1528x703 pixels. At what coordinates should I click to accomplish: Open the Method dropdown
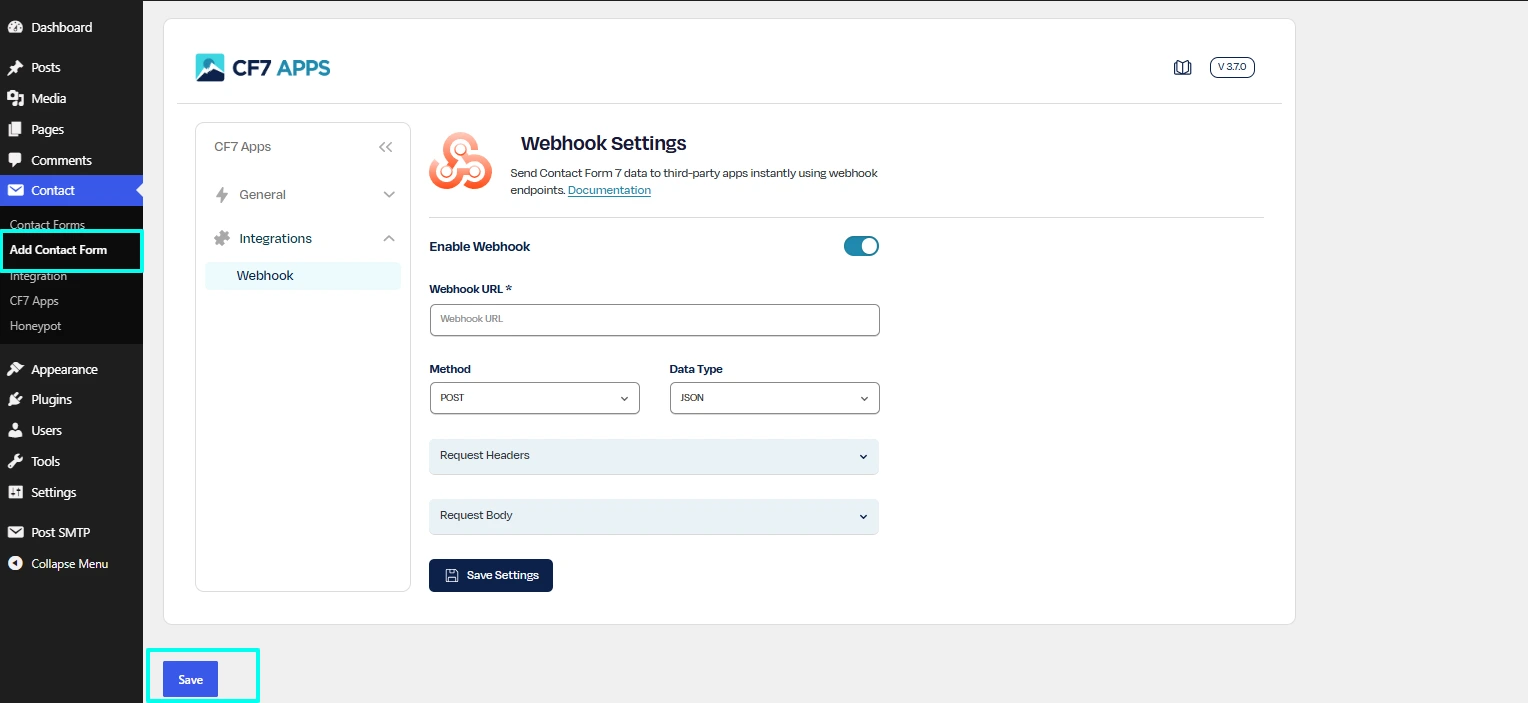534,398
